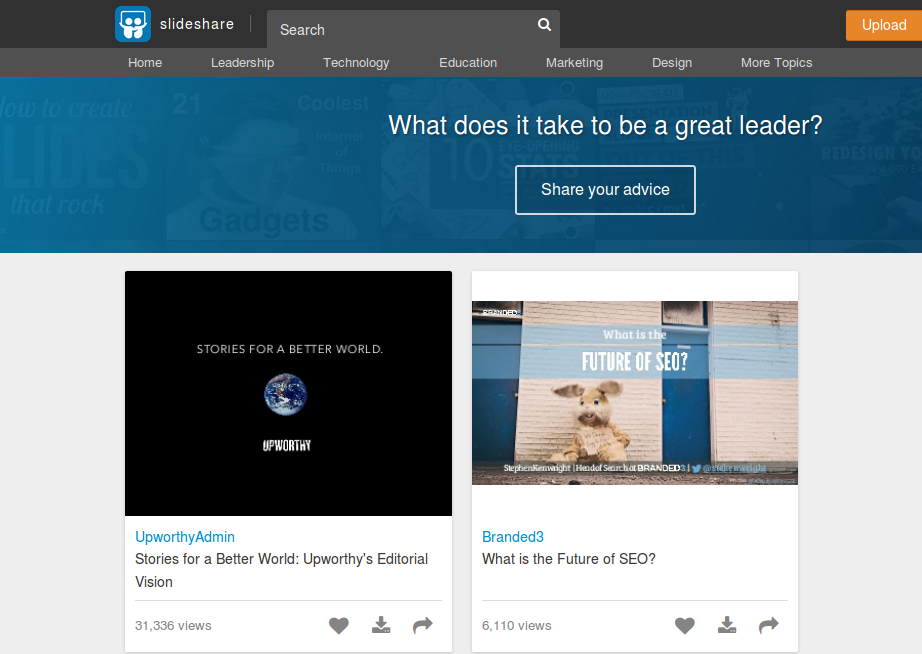Share the Future of SEO presentation

point(769,625)
